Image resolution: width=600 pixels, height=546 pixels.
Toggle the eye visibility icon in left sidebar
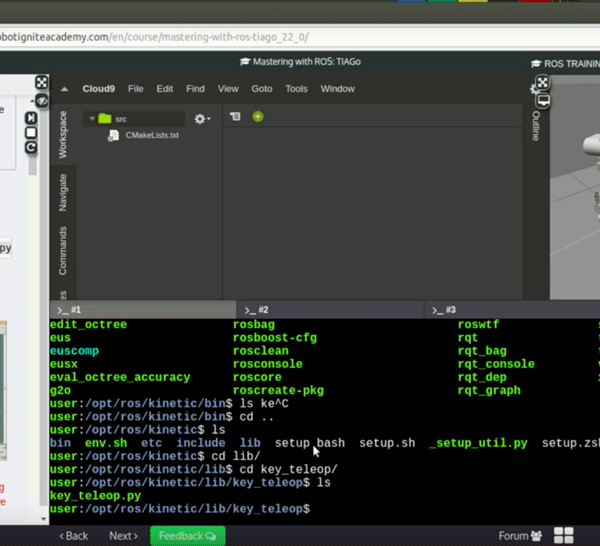42,101
